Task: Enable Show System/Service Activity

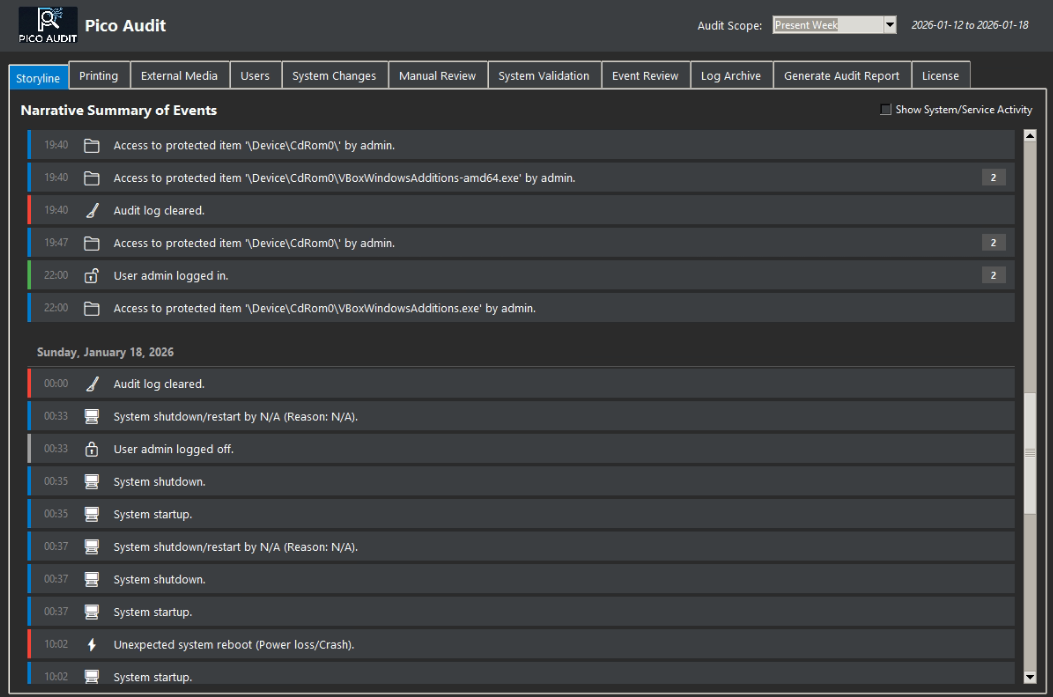Action: [x=885, y=109]
